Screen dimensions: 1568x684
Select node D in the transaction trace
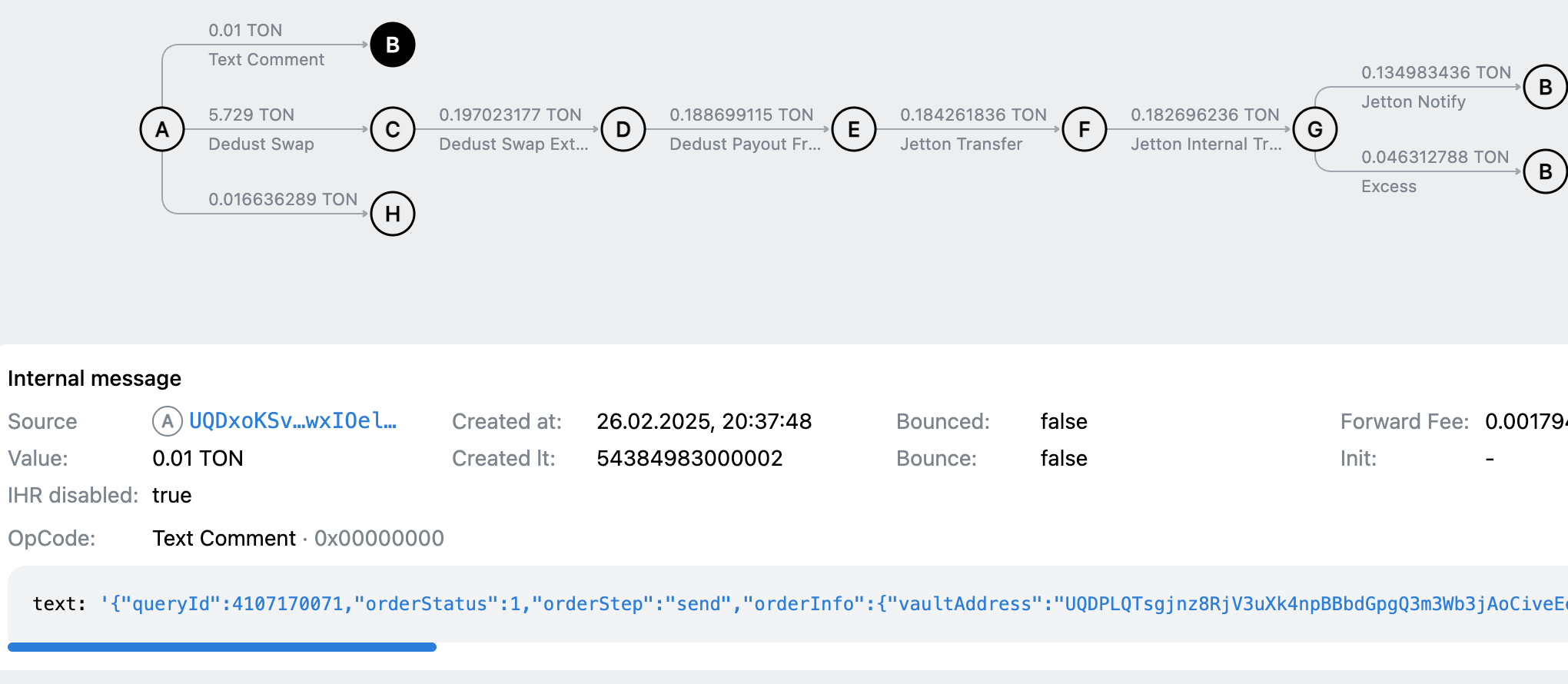coord(623,129)
